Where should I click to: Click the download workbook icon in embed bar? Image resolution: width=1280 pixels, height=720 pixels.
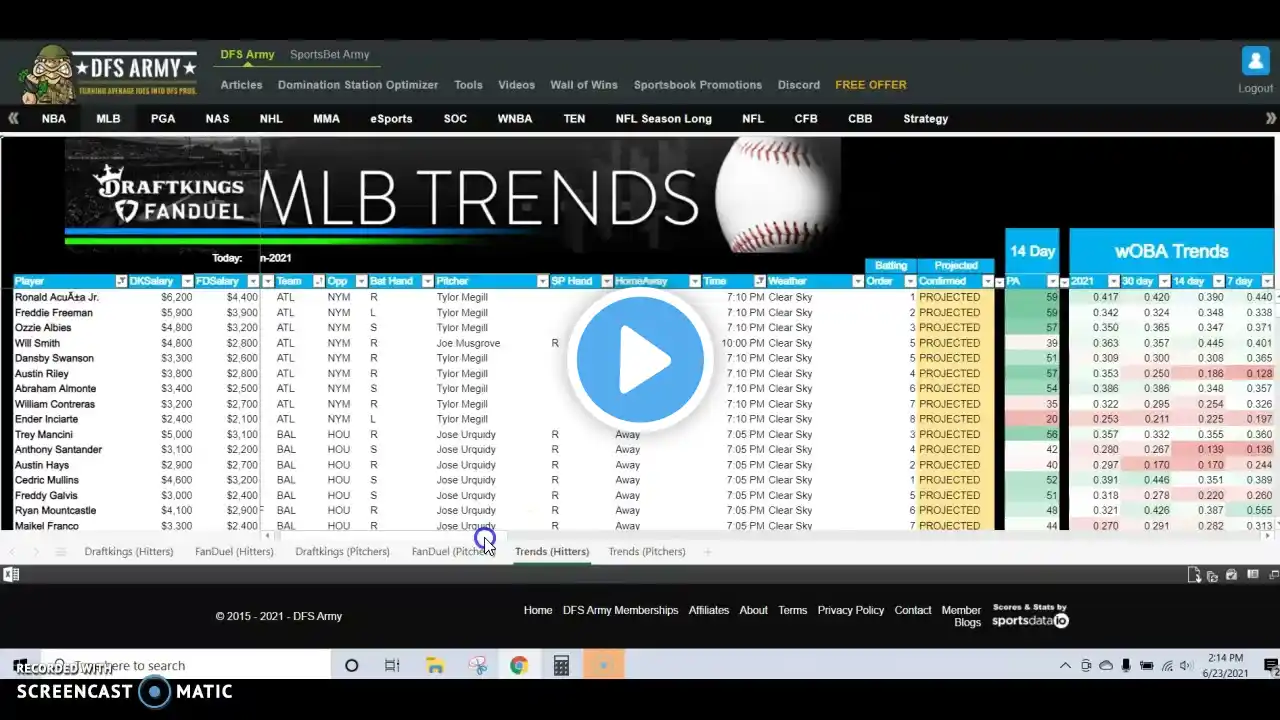point(1193,575)
